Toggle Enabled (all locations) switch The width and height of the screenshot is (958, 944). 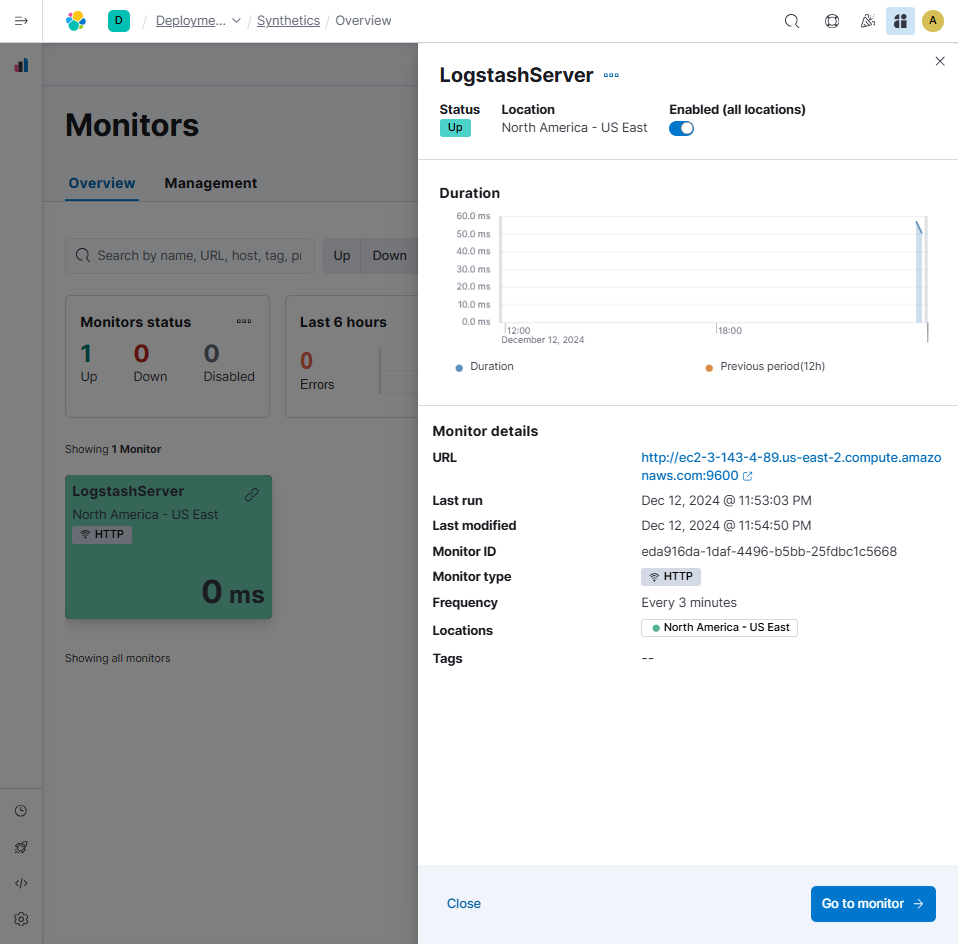(x=681, y=129)
